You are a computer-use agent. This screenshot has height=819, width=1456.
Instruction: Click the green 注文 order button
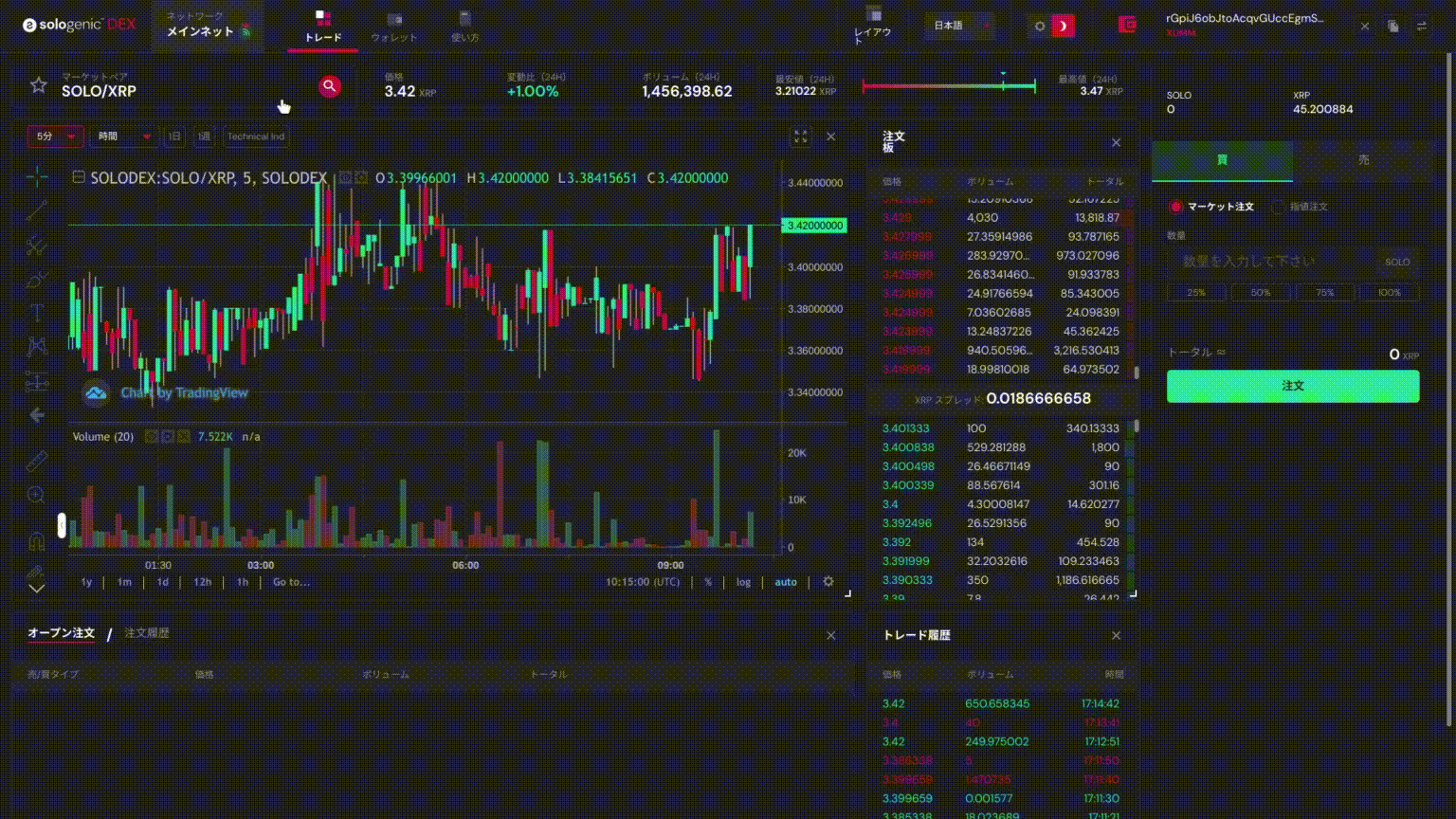pos(1292,386)
